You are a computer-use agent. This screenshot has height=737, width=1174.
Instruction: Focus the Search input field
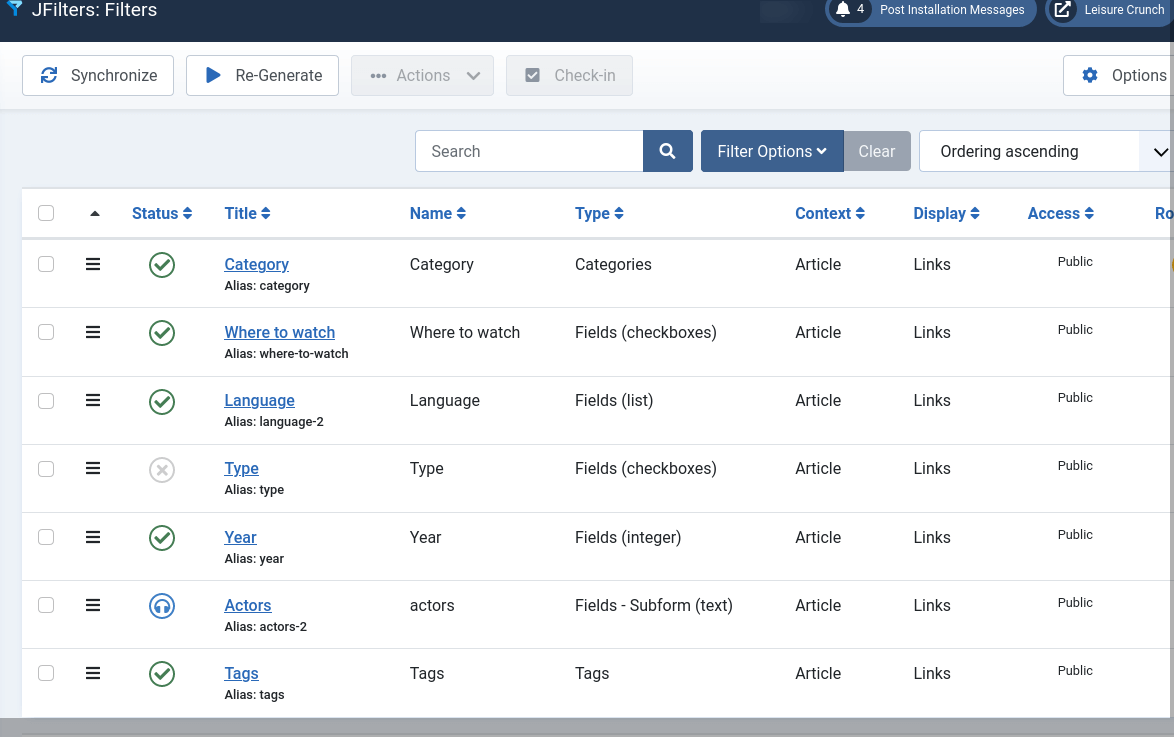pyautogui.click(x=529, y=151)
